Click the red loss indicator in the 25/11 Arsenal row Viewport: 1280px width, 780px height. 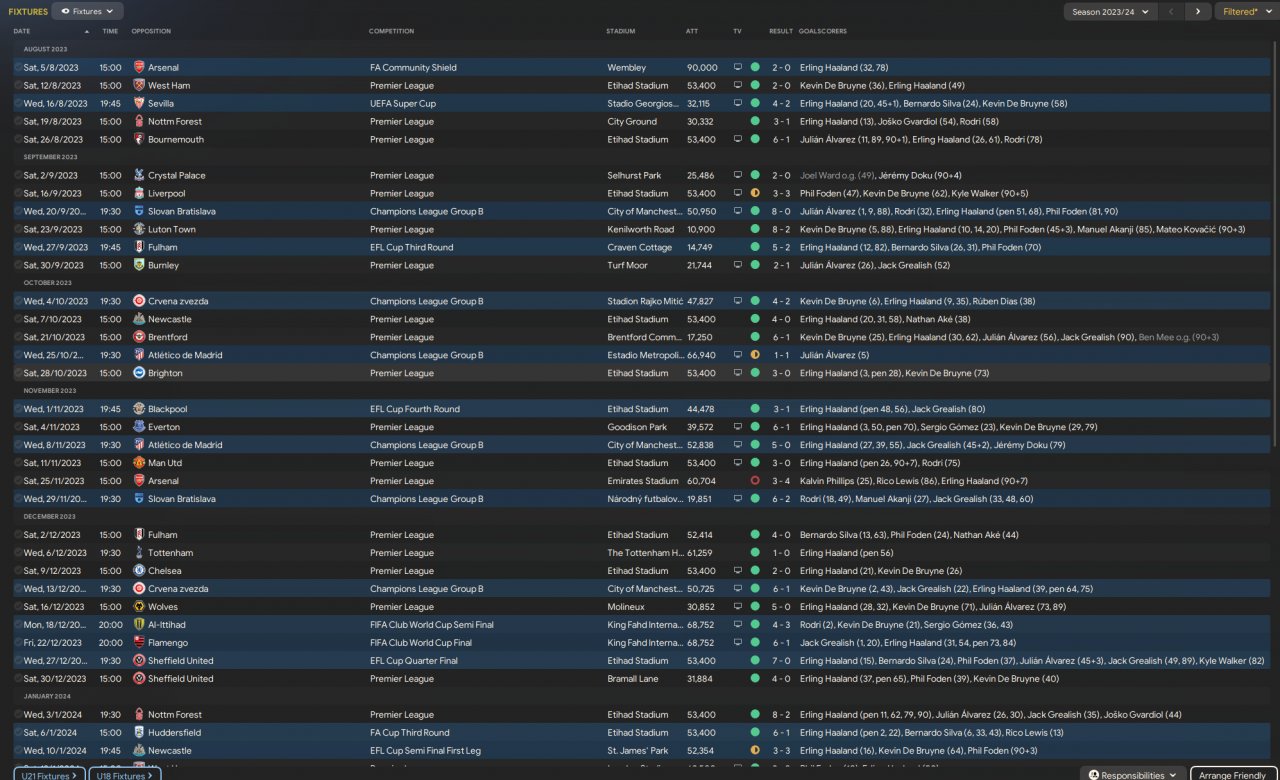click(755, 482)
